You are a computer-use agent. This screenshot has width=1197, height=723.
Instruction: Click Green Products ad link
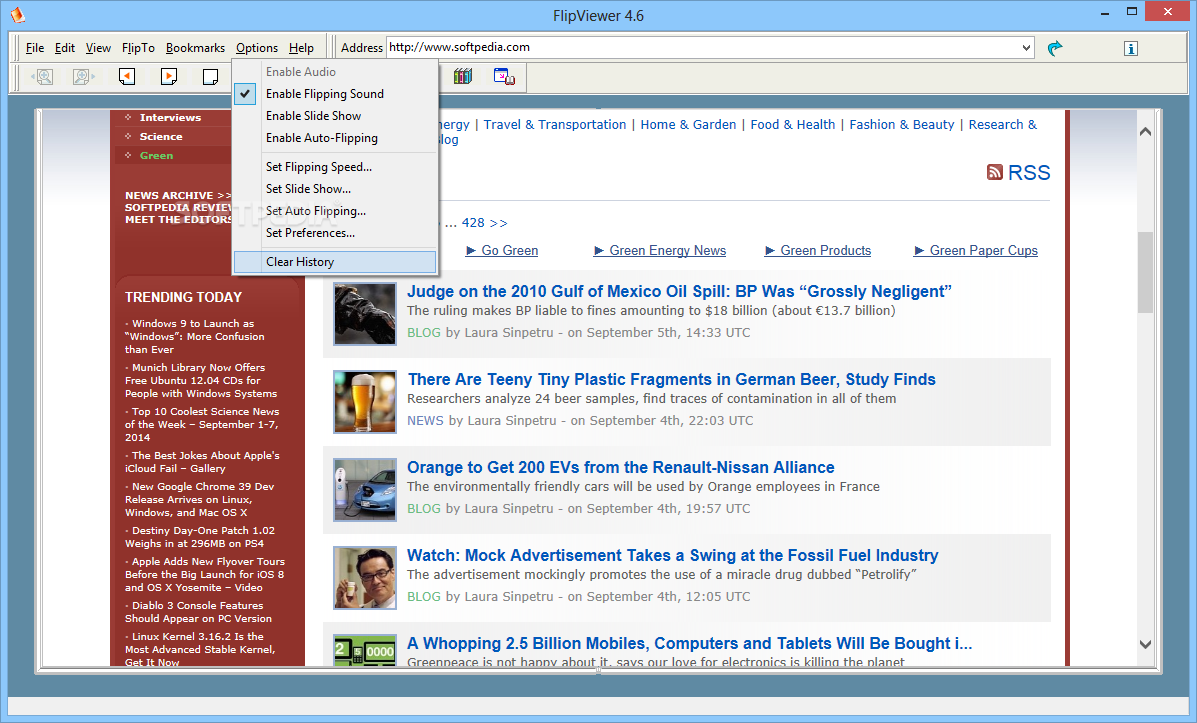pyautogui.click(x=818, y=250)
